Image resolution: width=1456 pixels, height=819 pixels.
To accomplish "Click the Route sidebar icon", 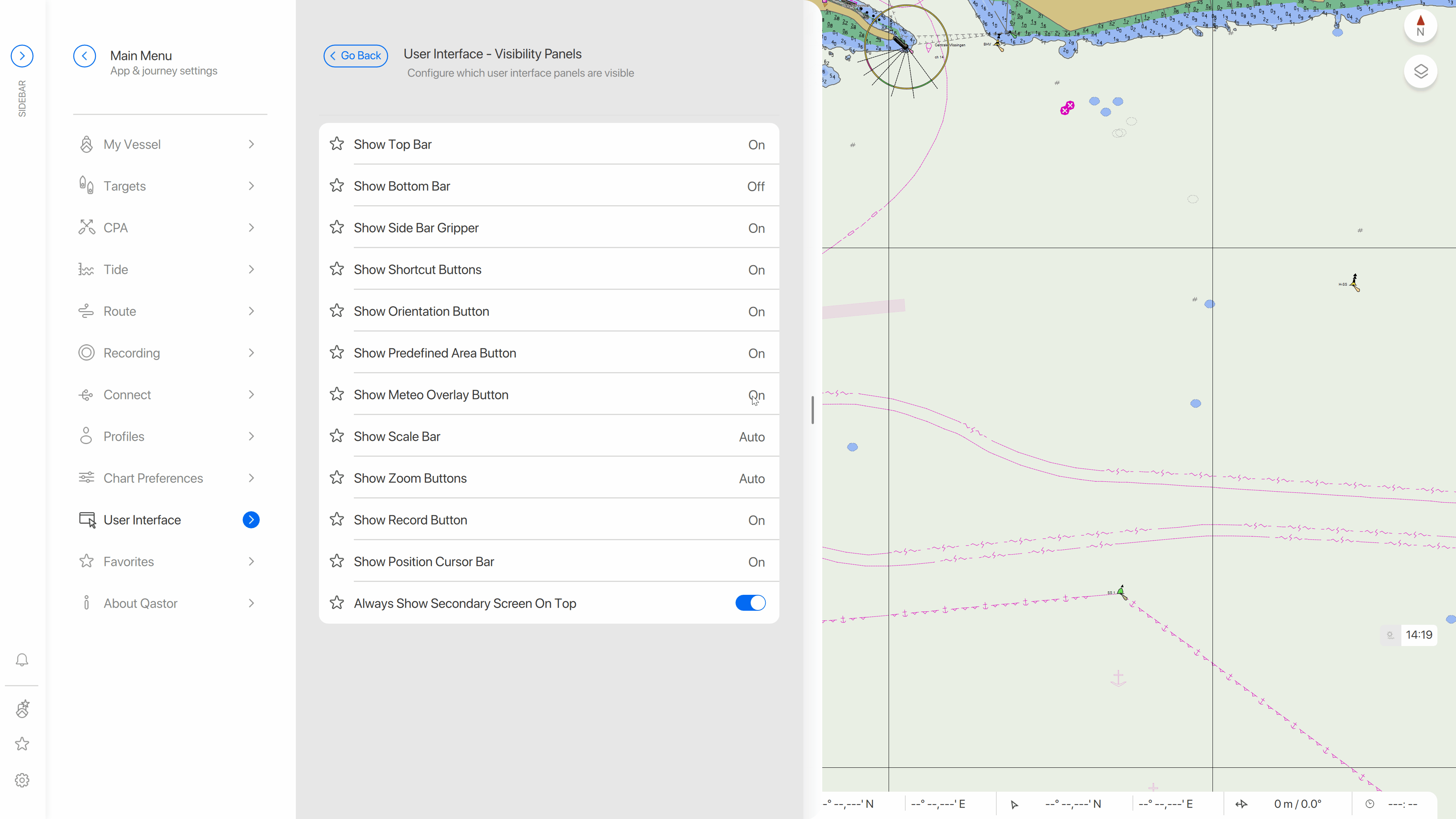I will coord(86,311).
